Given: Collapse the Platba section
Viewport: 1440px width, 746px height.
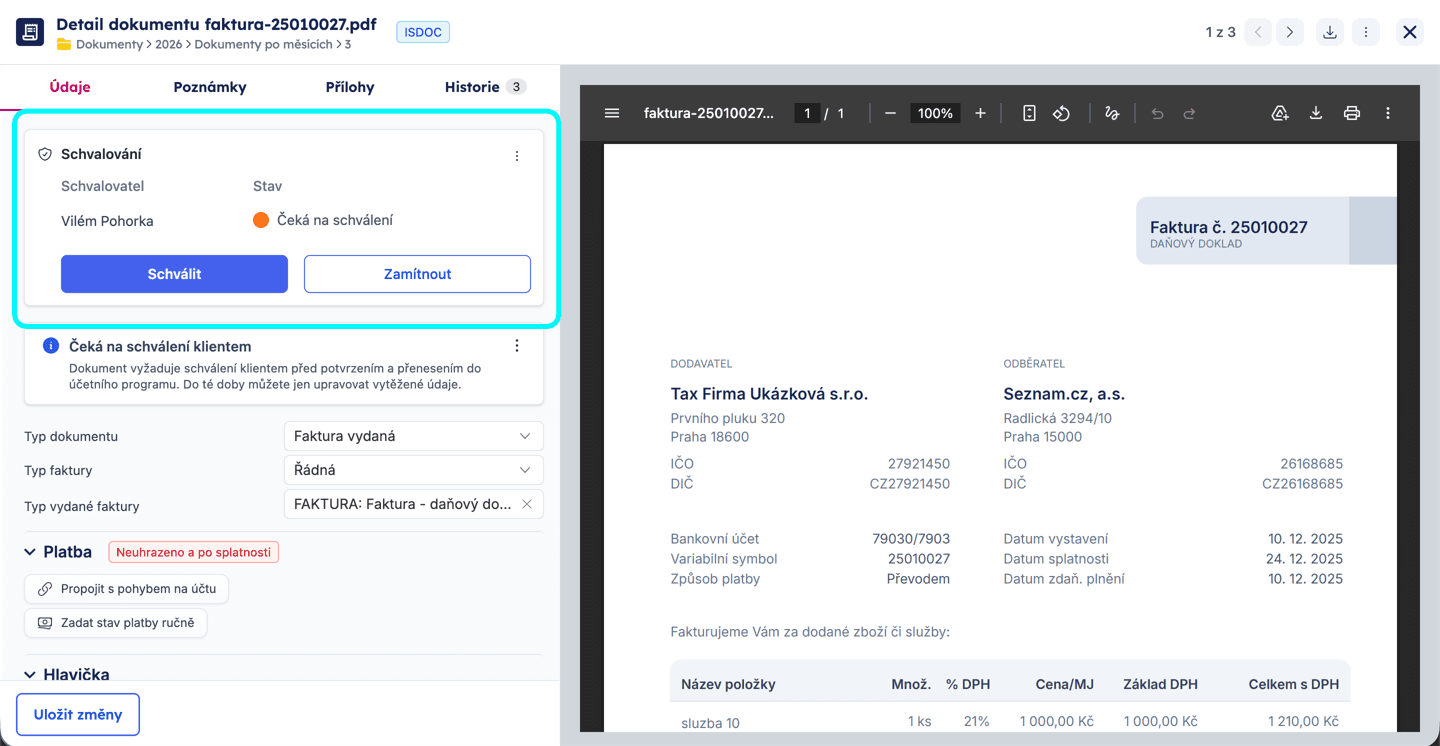Looking at the screenshot, I should click(30, 552).
